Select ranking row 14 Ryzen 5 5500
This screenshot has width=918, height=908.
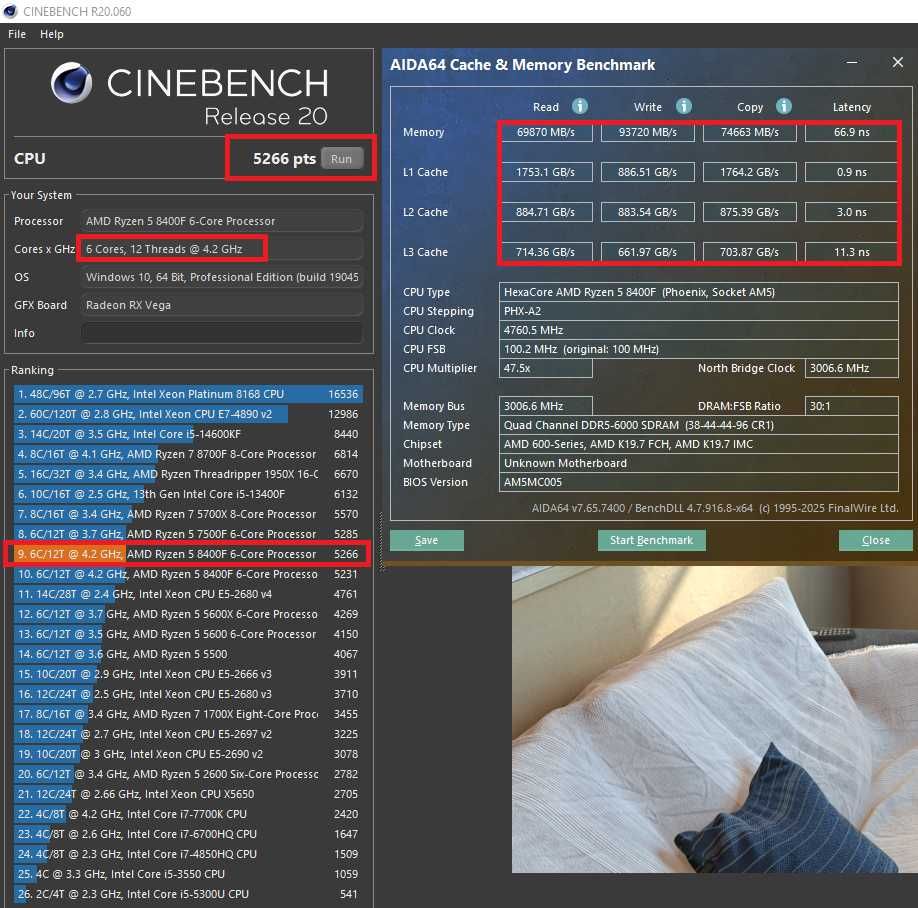coord(188,654)
